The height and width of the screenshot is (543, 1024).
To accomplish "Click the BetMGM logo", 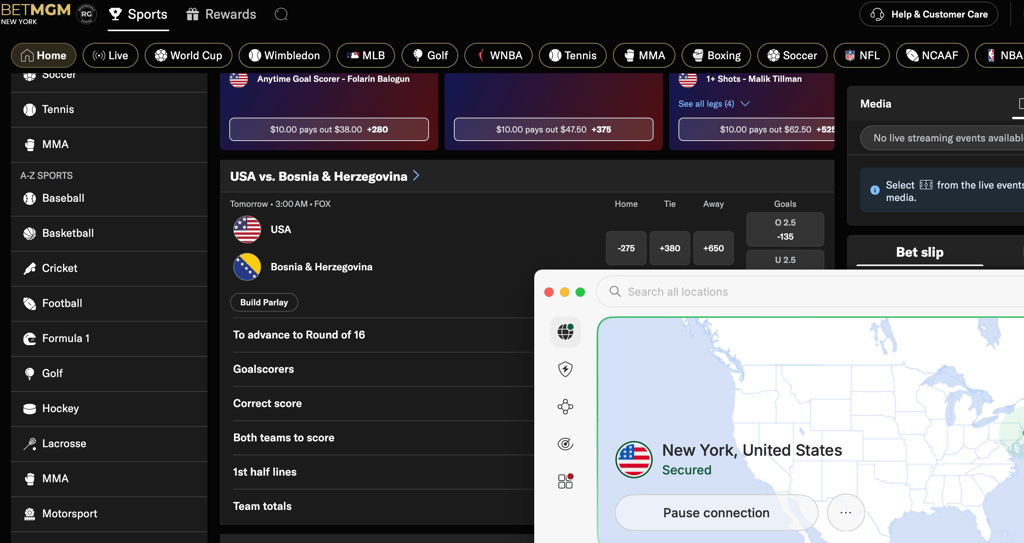I will 36,13.
